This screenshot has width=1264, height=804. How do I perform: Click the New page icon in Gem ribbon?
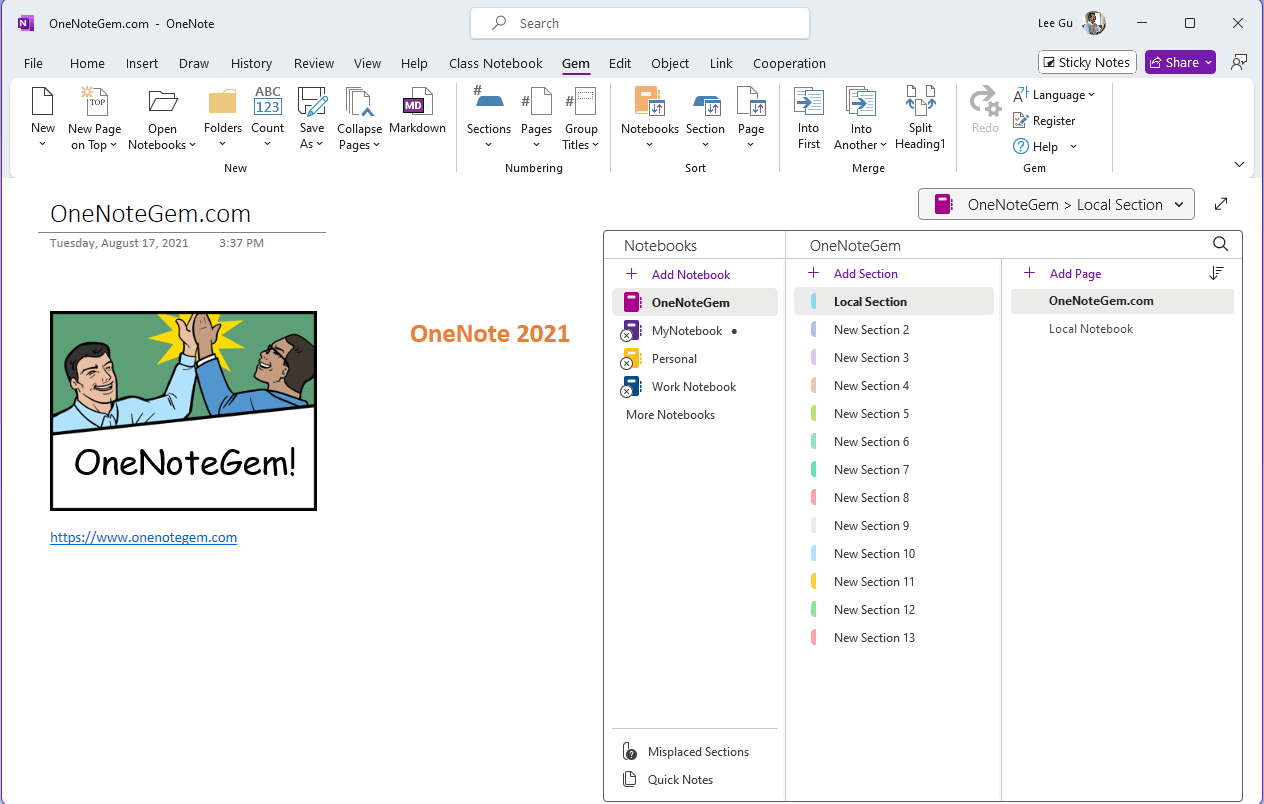coord(42,102)
